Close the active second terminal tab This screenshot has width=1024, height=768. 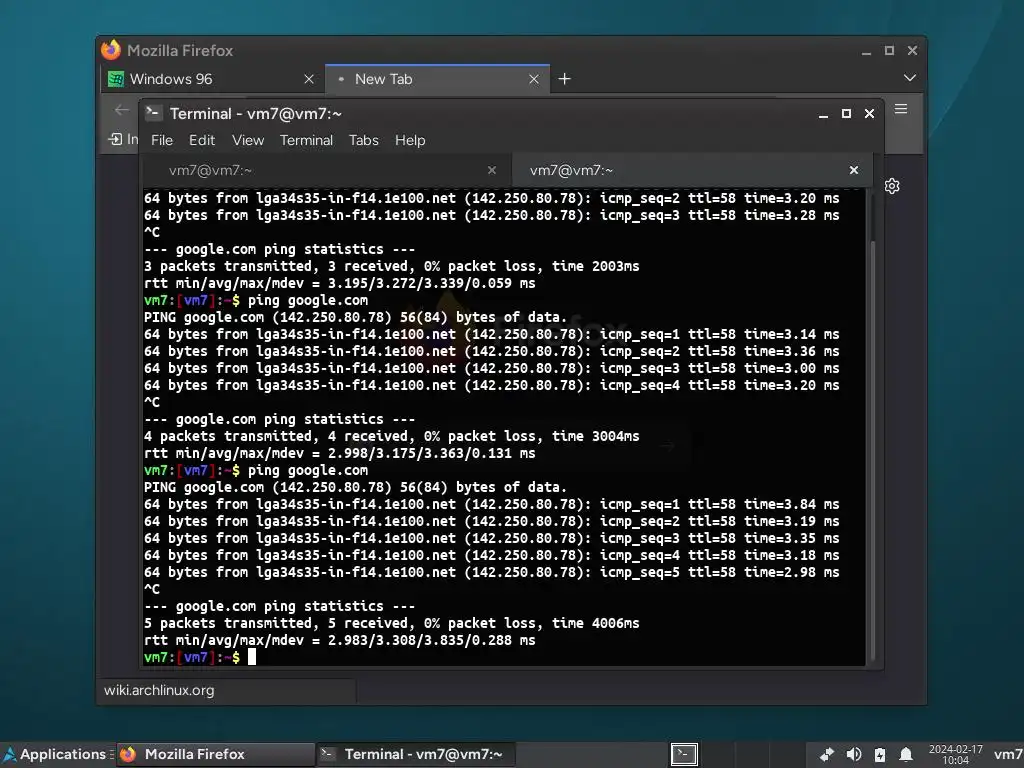(x=854, y=170)
